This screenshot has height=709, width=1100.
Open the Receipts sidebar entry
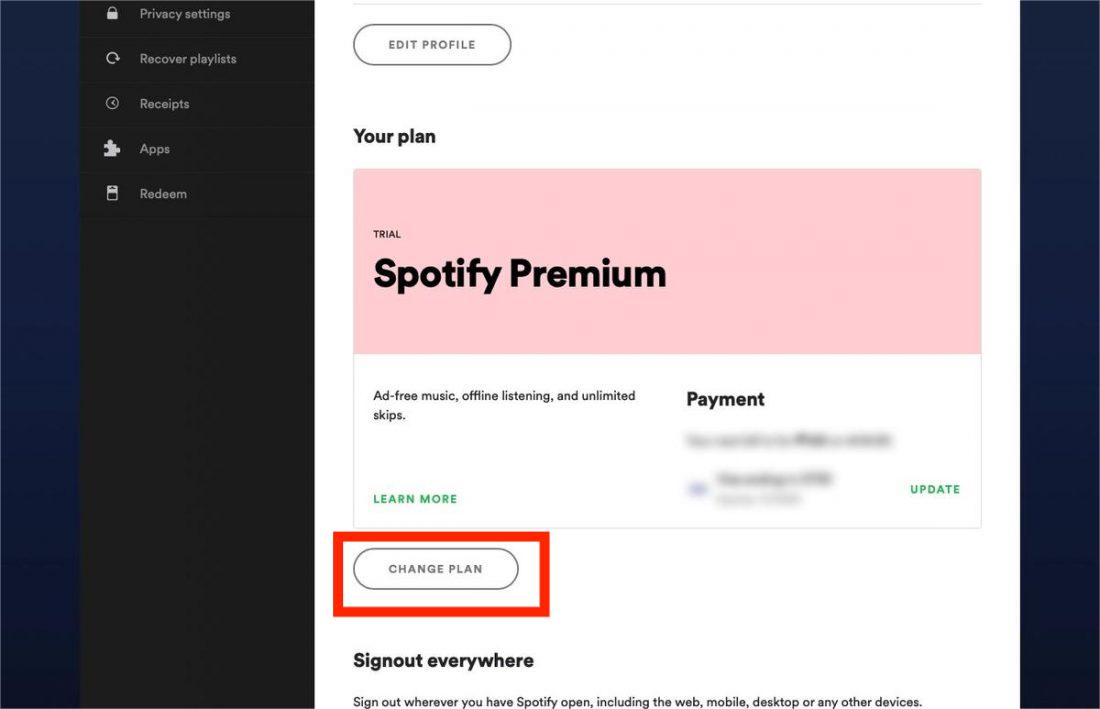[164, 104]
